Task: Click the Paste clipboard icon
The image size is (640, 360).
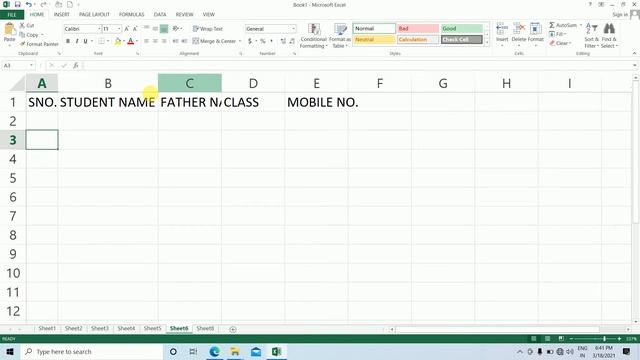Action: click(x=9, y=29)
